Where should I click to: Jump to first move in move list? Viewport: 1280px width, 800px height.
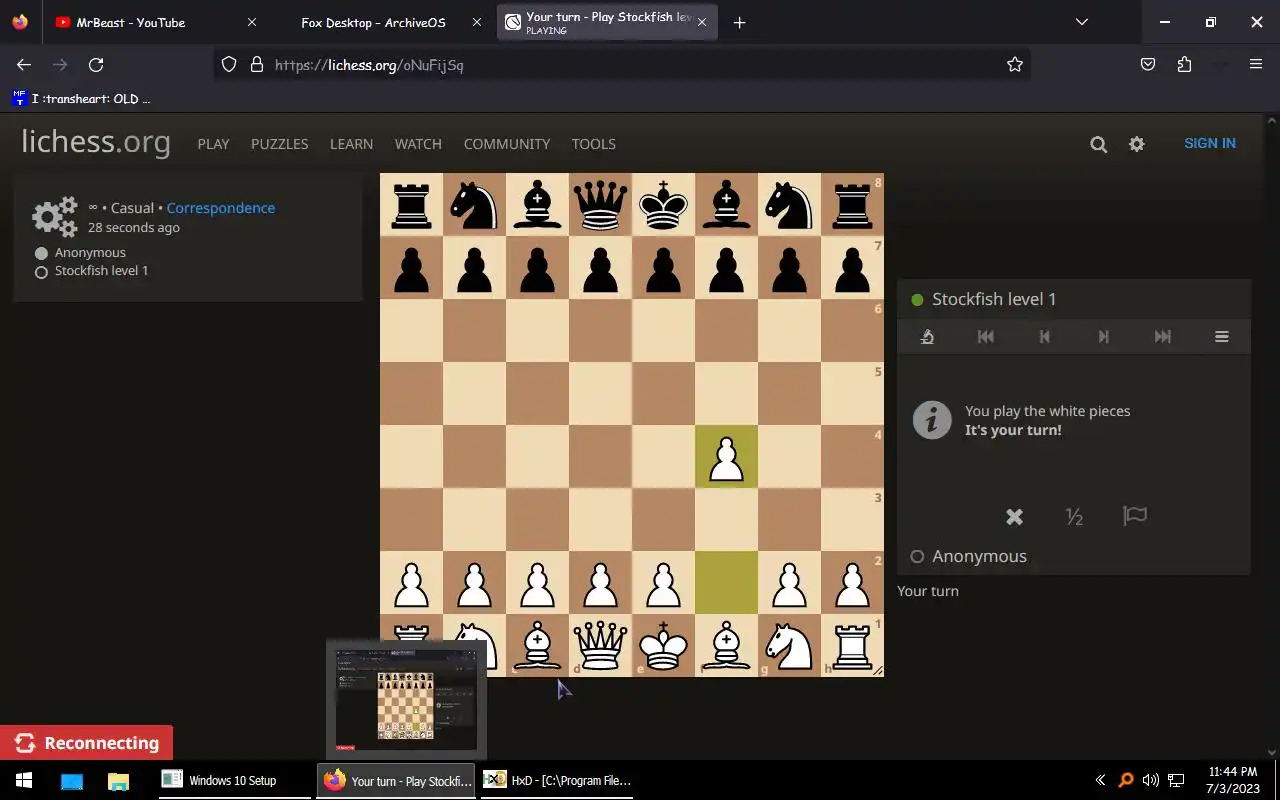[x=986, y=337]
